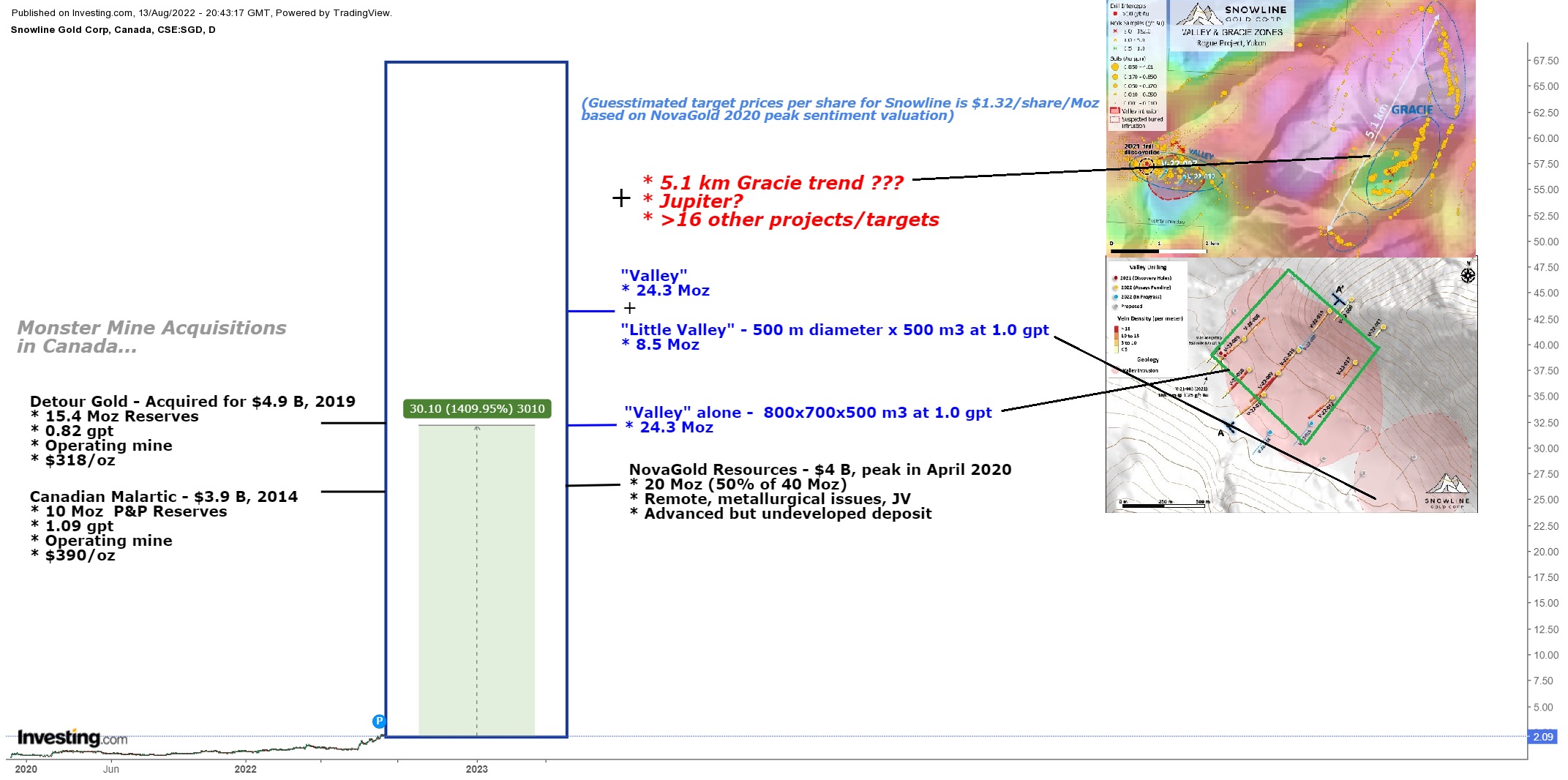Click "Detour Gold - Acquired for $4.9 B, 2019"
1568x780 pixels.
pyautogui.click(x=192, y=401)
